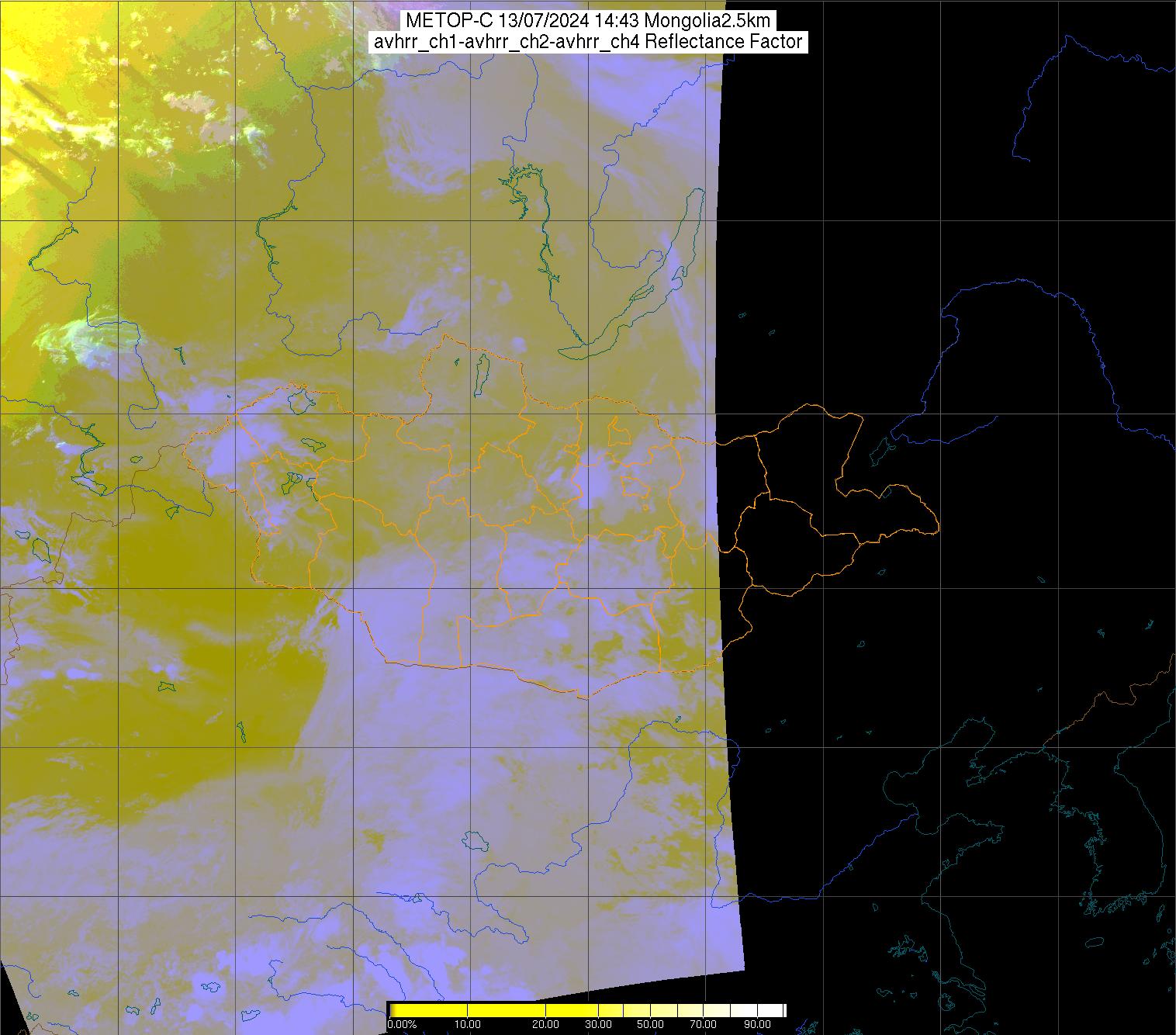Viewport: 1176px width, 1035px height.
Task: Click the 0.00% label on color scale
Action: (x=402, y=1025)
